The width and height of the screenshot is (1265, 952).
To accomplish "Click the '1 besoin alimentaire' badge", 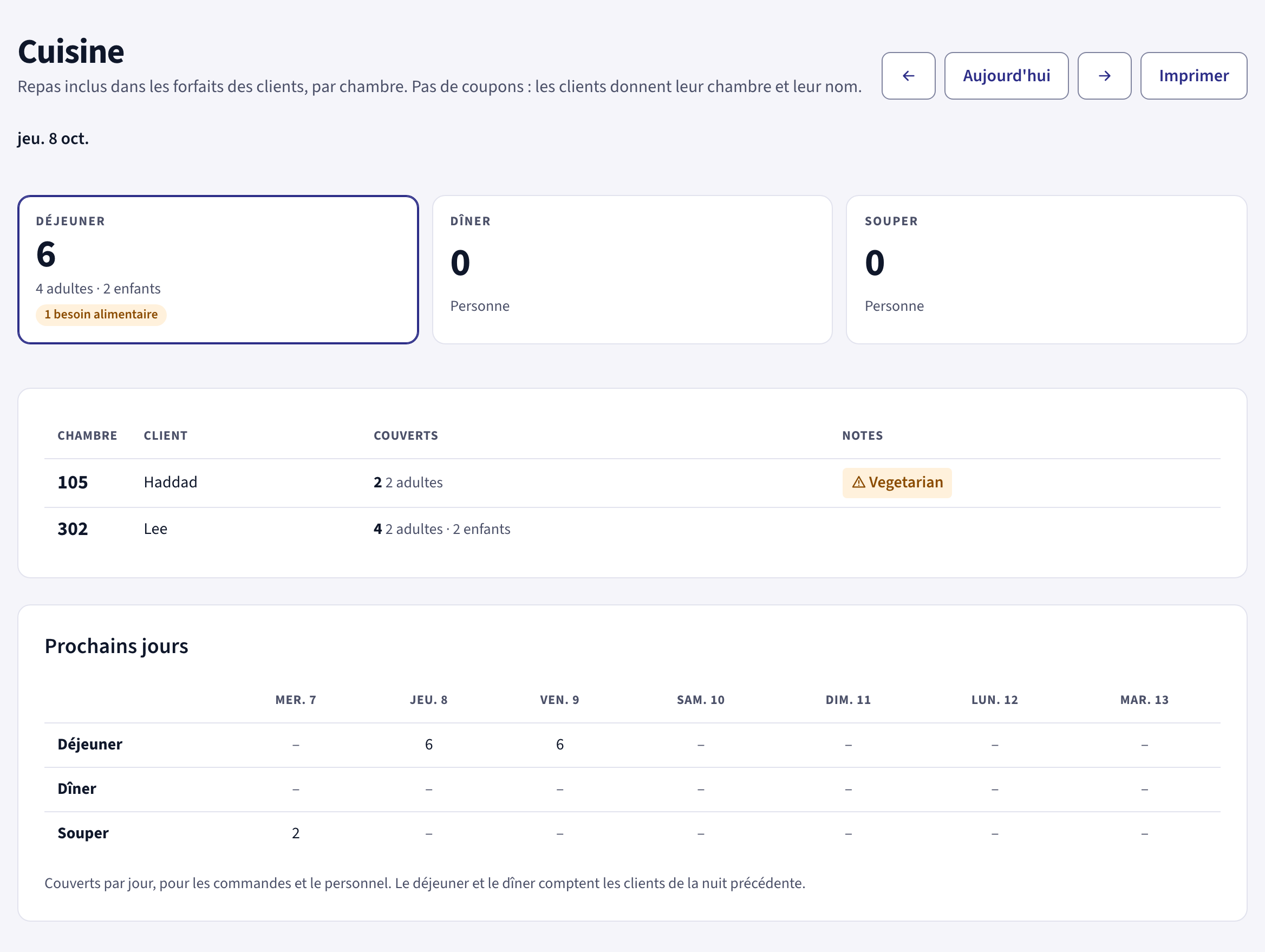I will click(101, 315).
